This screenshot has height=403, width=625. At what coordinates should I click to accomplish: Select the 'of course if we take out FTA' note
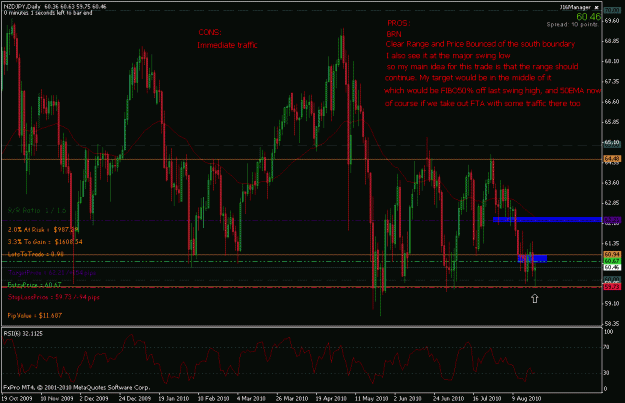pyautogui.click(x=482, y=103)
